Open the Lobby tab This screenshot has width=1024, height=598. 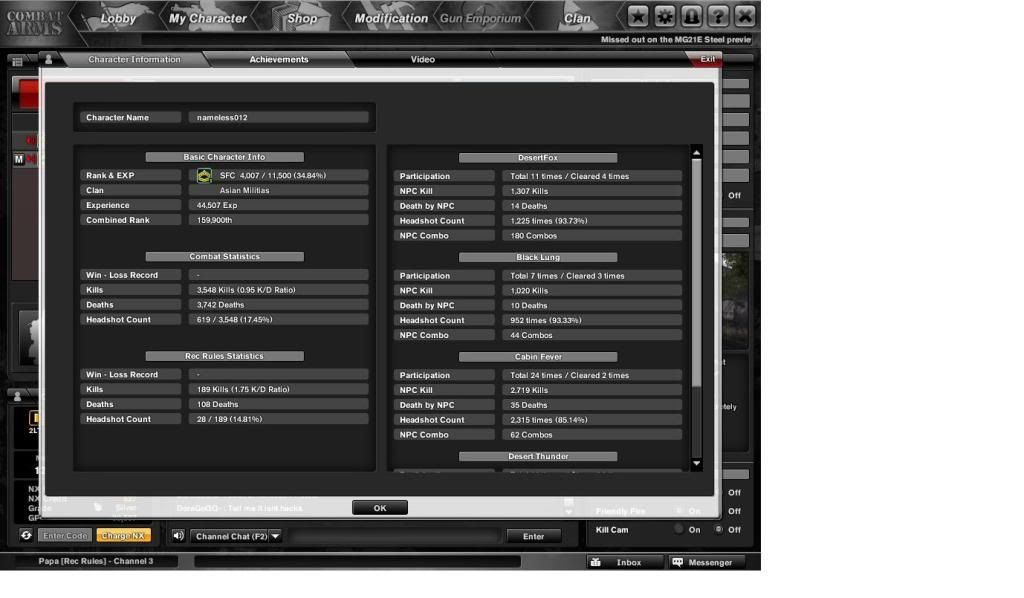(118, 18)
